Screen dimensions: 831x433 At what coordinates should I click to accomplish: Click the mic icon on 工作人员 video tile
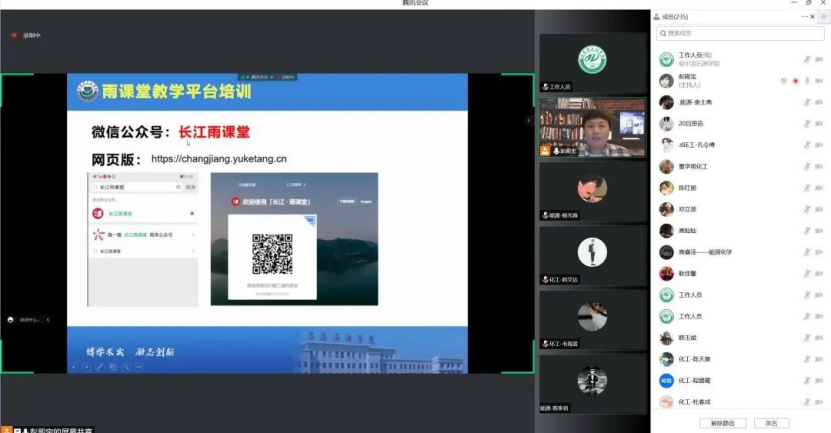coord(545,87)
